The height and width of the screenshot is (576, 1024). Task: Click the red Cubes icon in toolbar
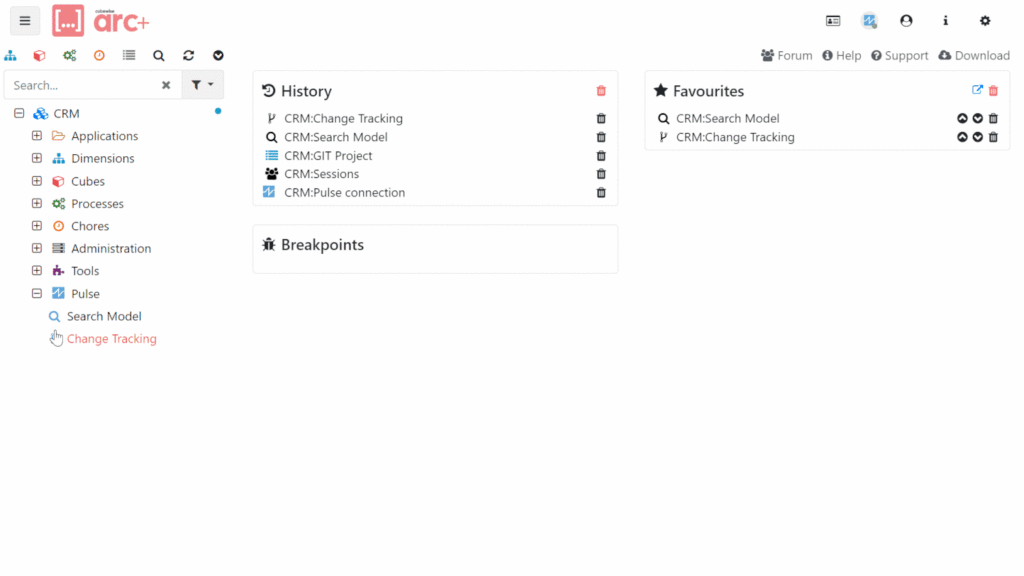tap(40, 56)
